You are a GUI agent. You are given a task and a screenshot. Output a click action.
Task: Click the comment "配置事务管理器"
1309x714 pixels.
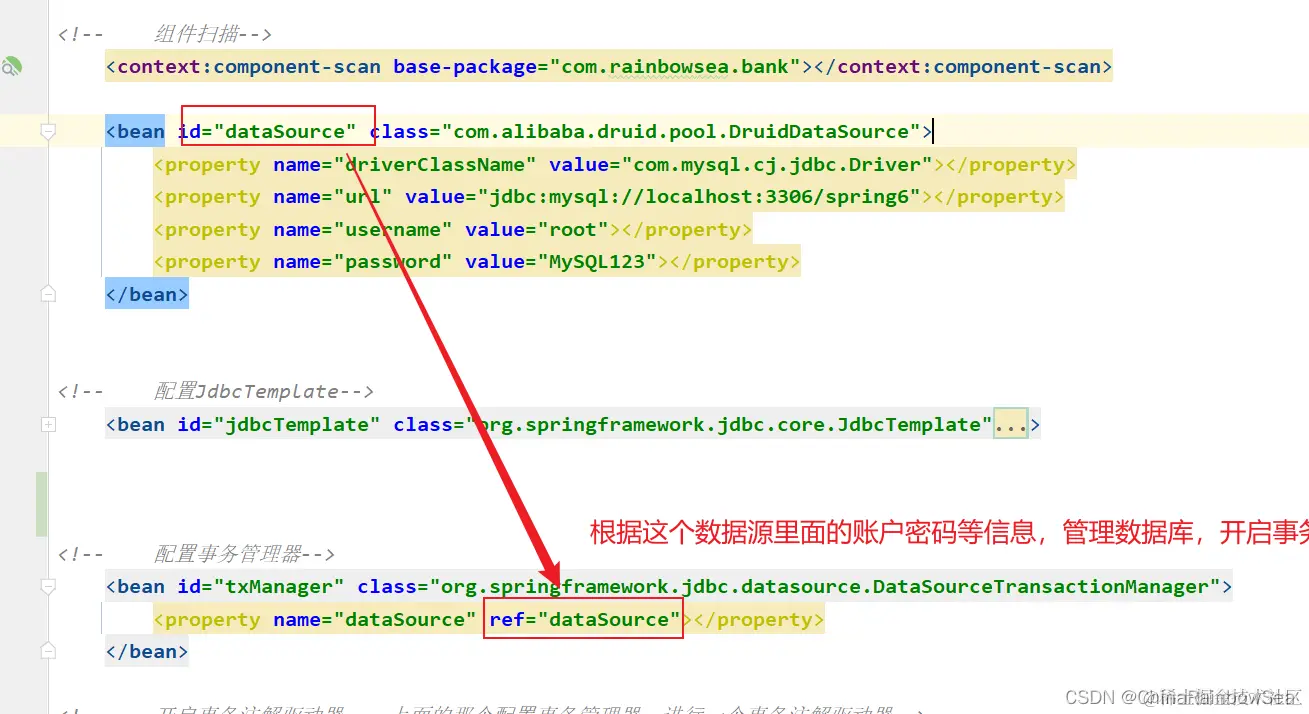(227, 554)
